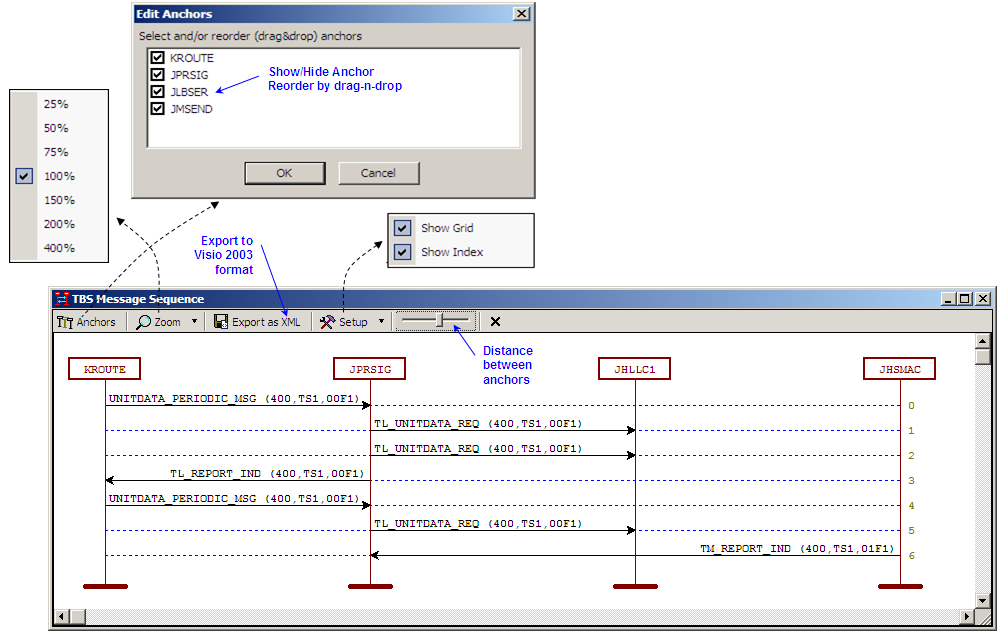The image size is (1002, 637).
Task: Maximize the TBS Message Sequence window
Action: point(965,299)
